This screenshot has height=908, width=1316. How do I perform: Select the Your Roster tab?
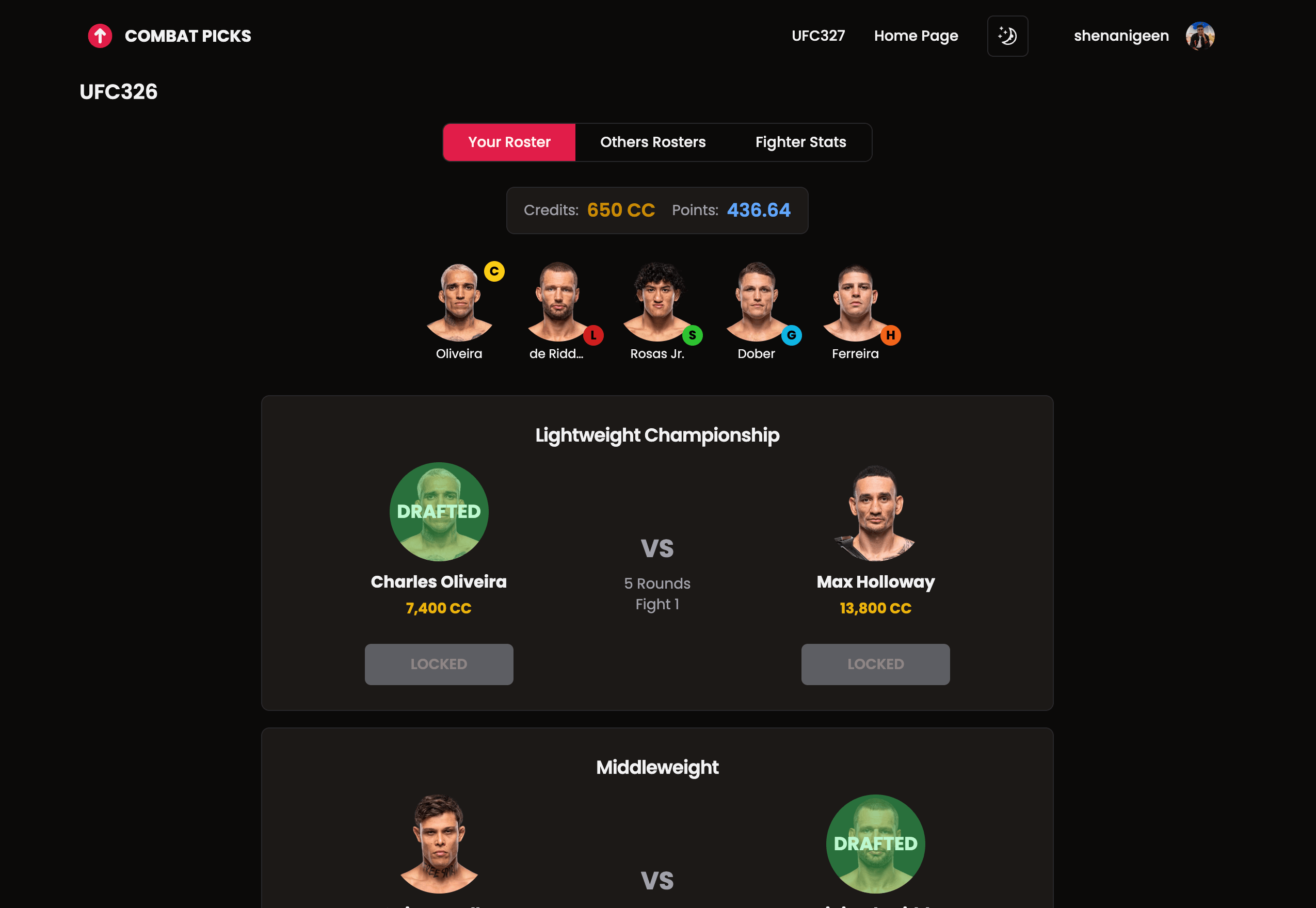click(509, 142)
